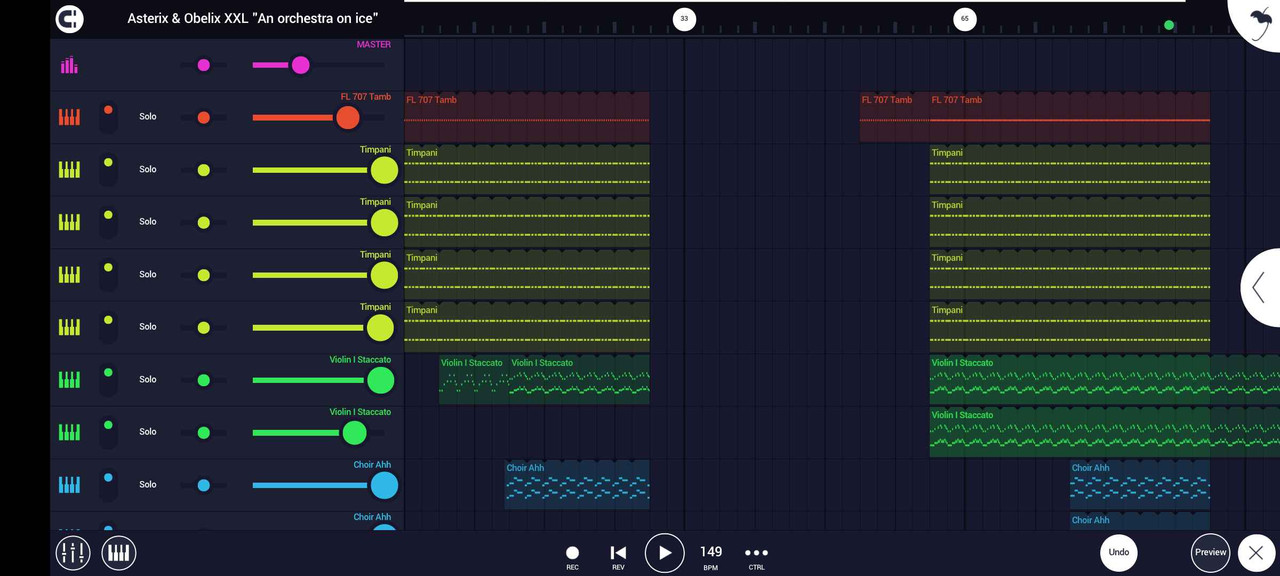Select the right clip on the topmost Timpani track
This screenshot has width=1280, height=576.
[1070, 169]
